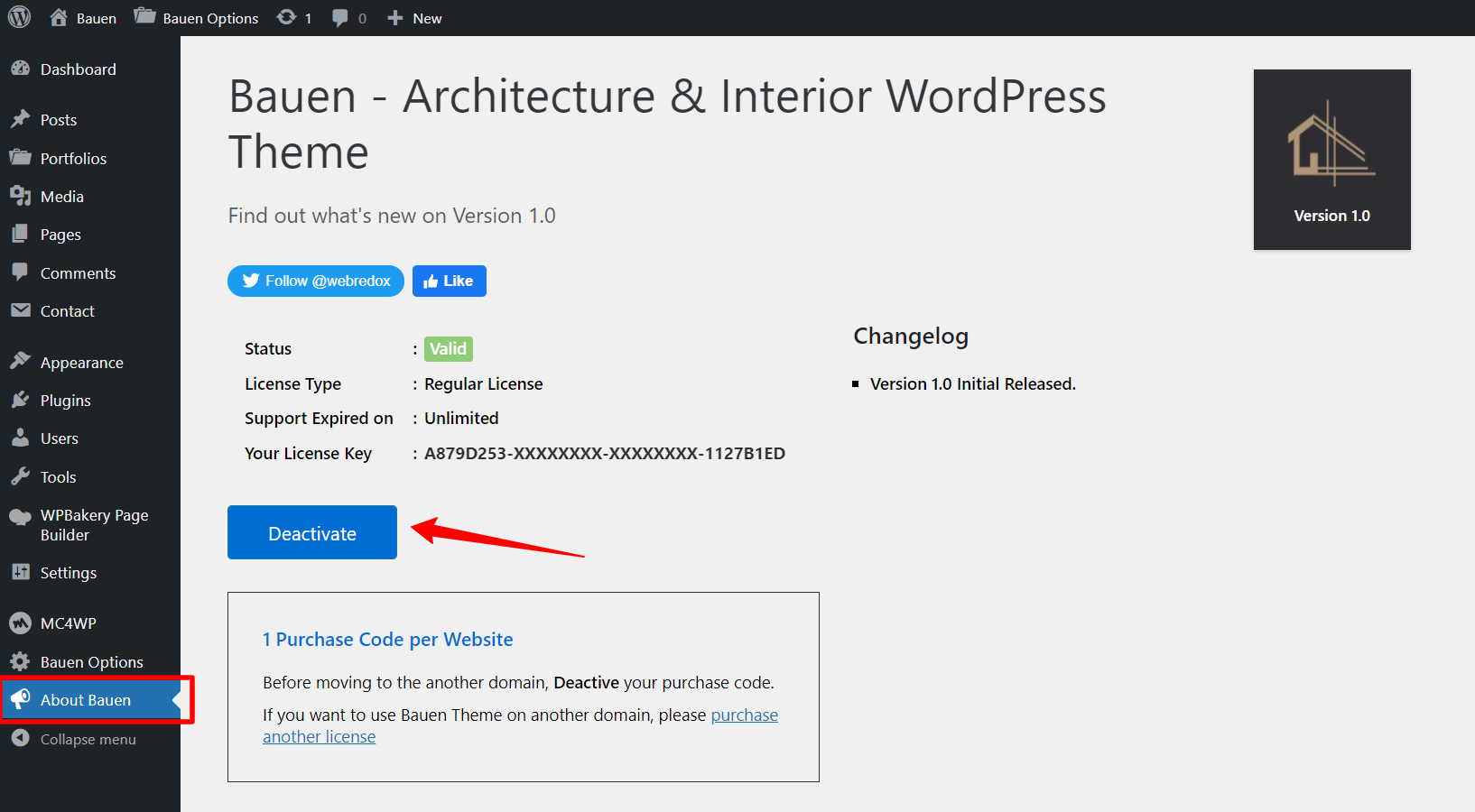Click the Bauen home icon in admin bar
Screen dimensions: 1475x812
click(x=59, y=17)
